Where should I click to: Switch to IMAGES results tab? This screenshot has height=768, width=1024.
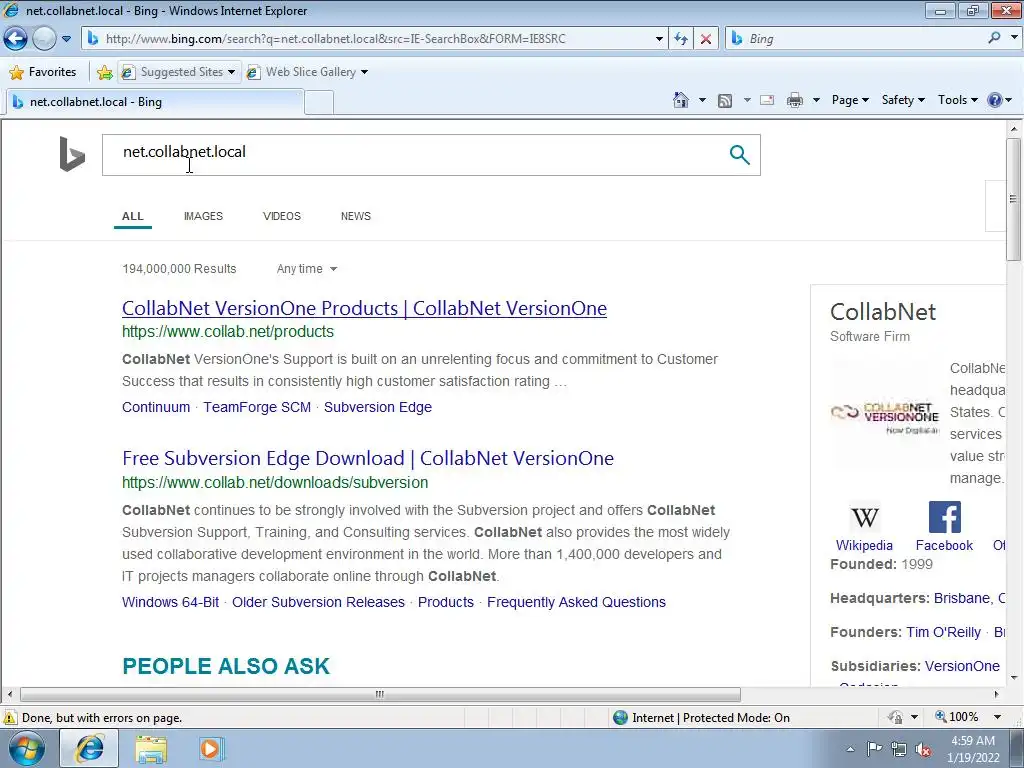pos(203,216)
